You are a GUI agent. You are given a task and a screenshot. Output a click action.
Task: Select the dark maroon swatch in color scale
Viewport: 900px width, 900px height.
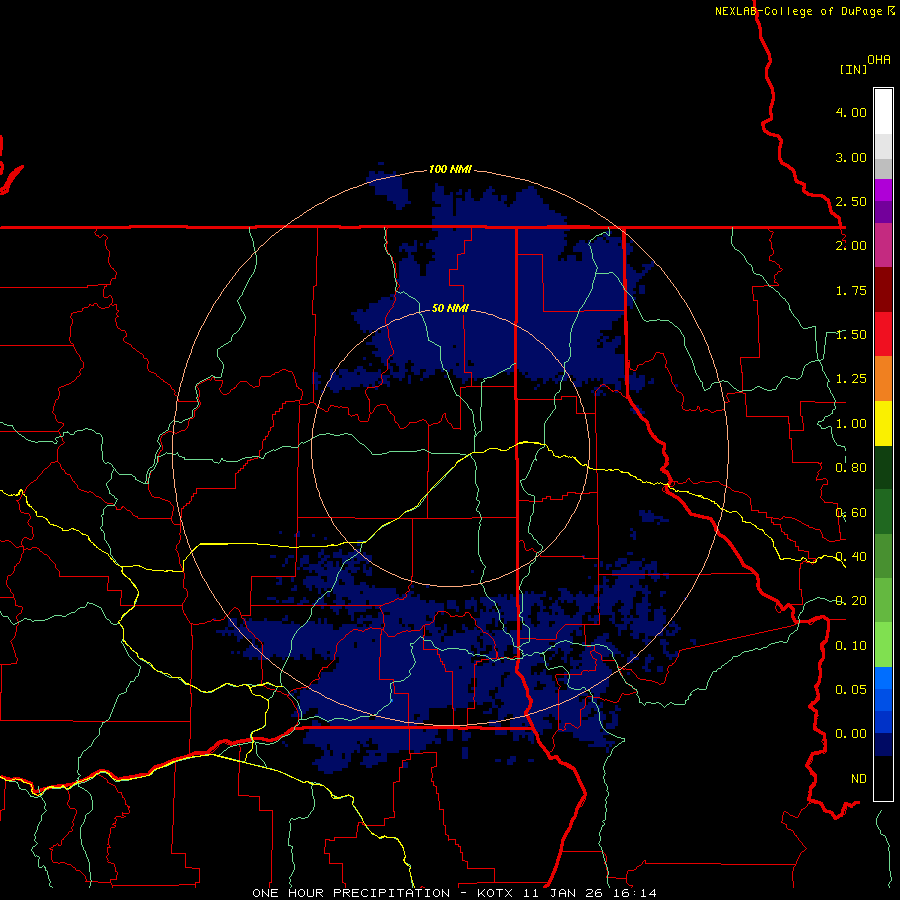coord(883,290)
